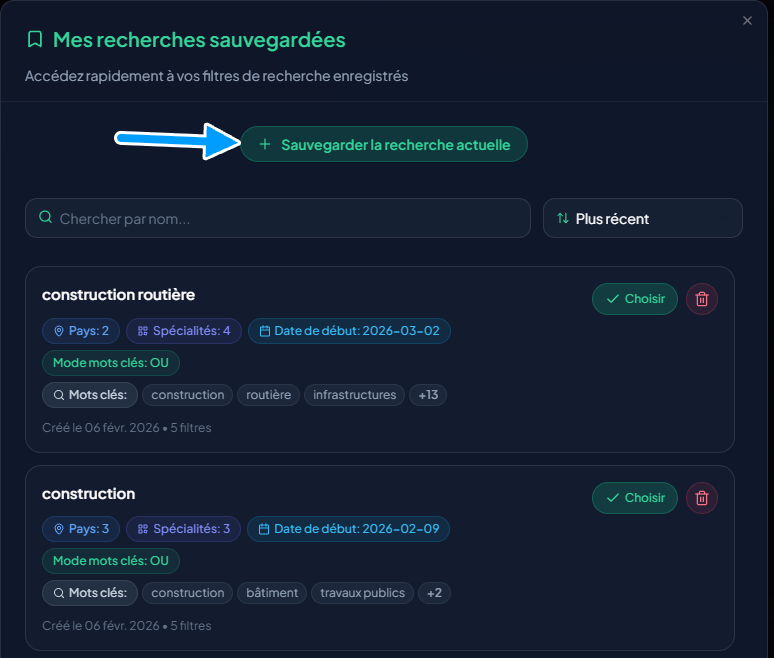The width and height of the screenshot is (774, 658).
Task: Close the saved searches dialog
Action: (x=747, y=21)
